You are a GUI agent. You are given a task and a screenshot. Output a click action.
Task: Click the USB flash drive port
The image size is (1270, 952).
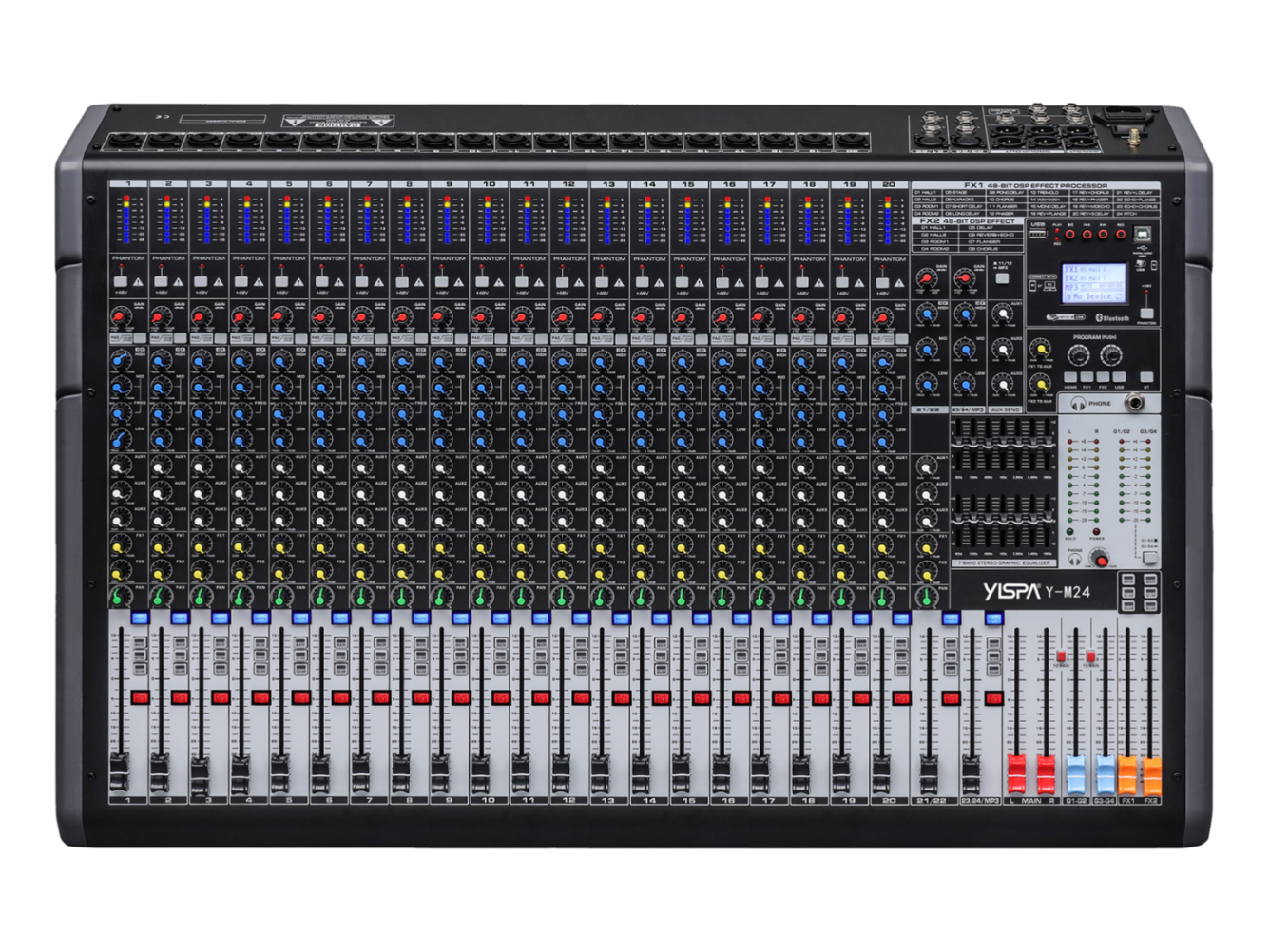pos(1040,232)
